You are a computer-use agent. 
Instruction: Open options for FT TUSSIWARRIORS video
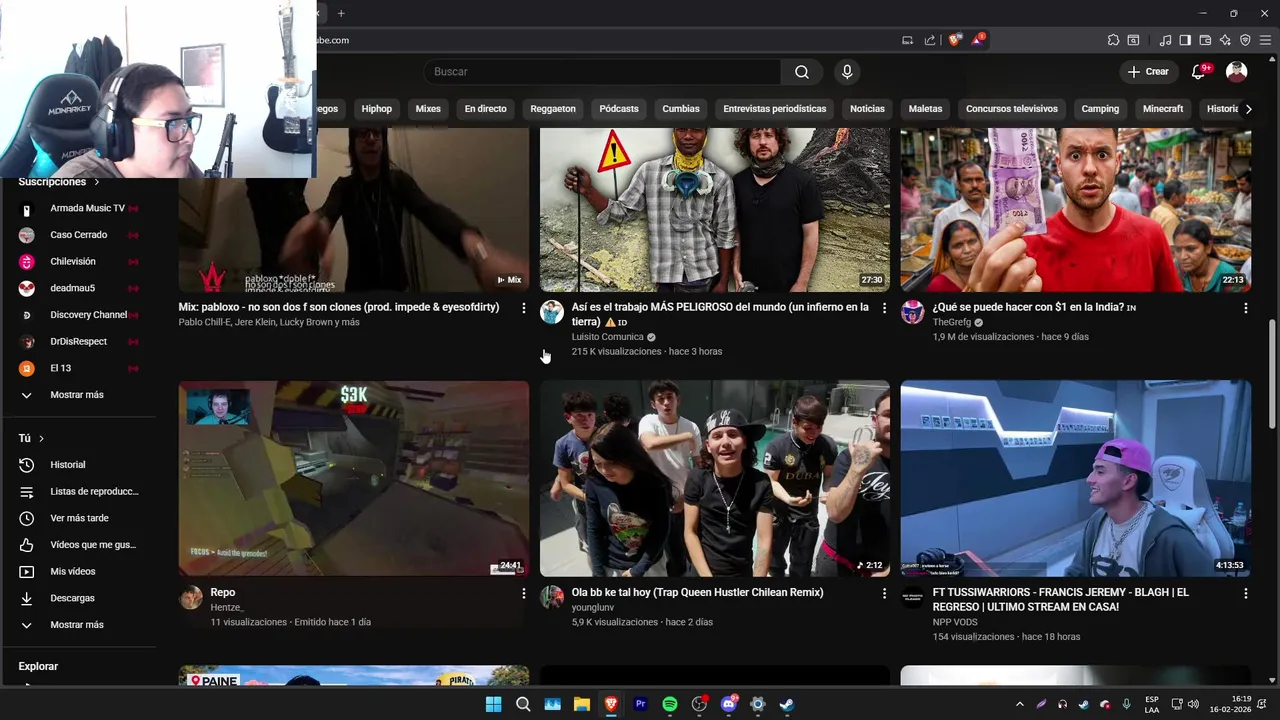pos(1245,593)
